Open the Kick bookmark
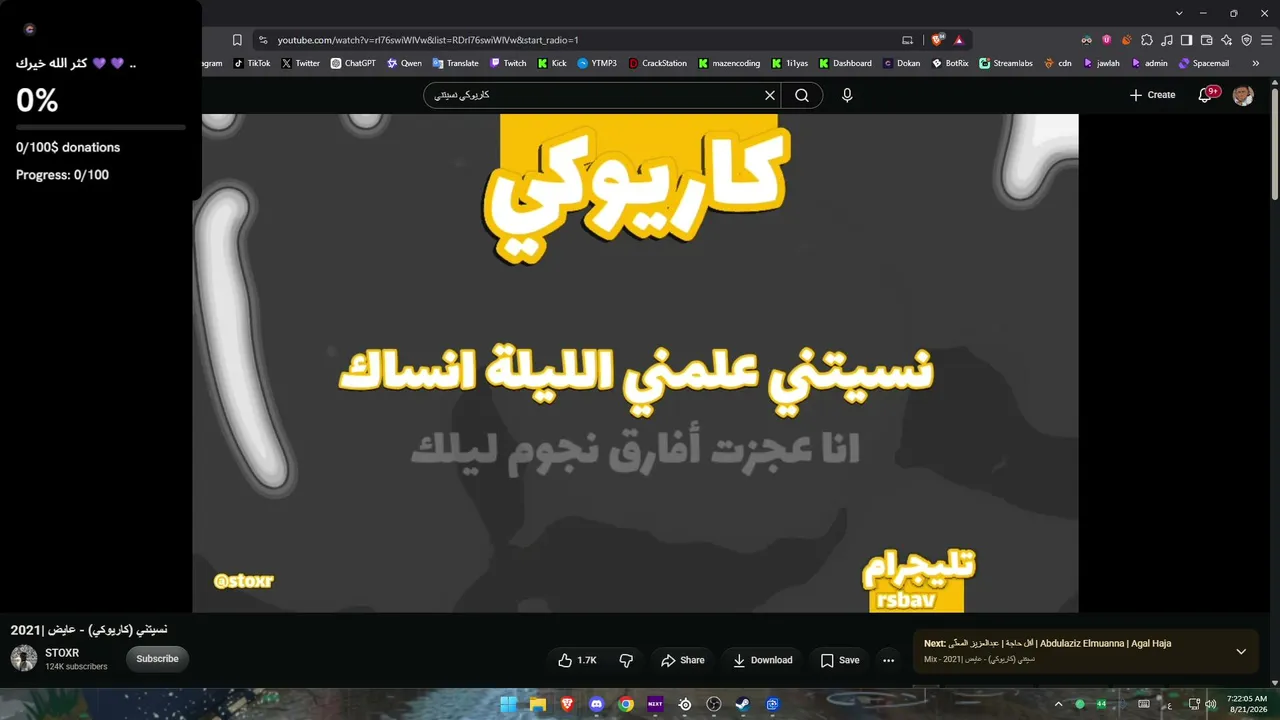1280x720 pixels. pyautogui.click(x=552, y=63)
